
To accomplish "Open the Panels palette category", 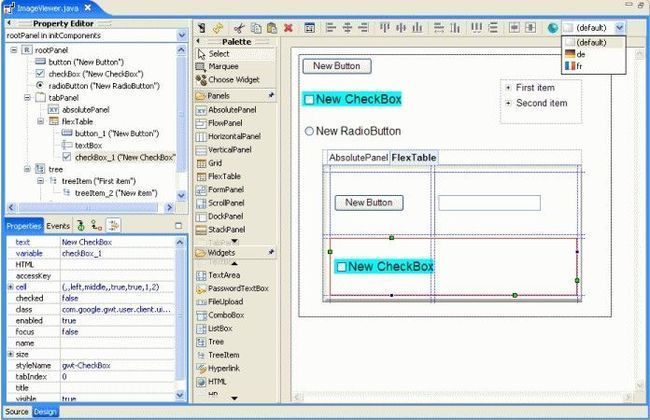I will 235,96.
